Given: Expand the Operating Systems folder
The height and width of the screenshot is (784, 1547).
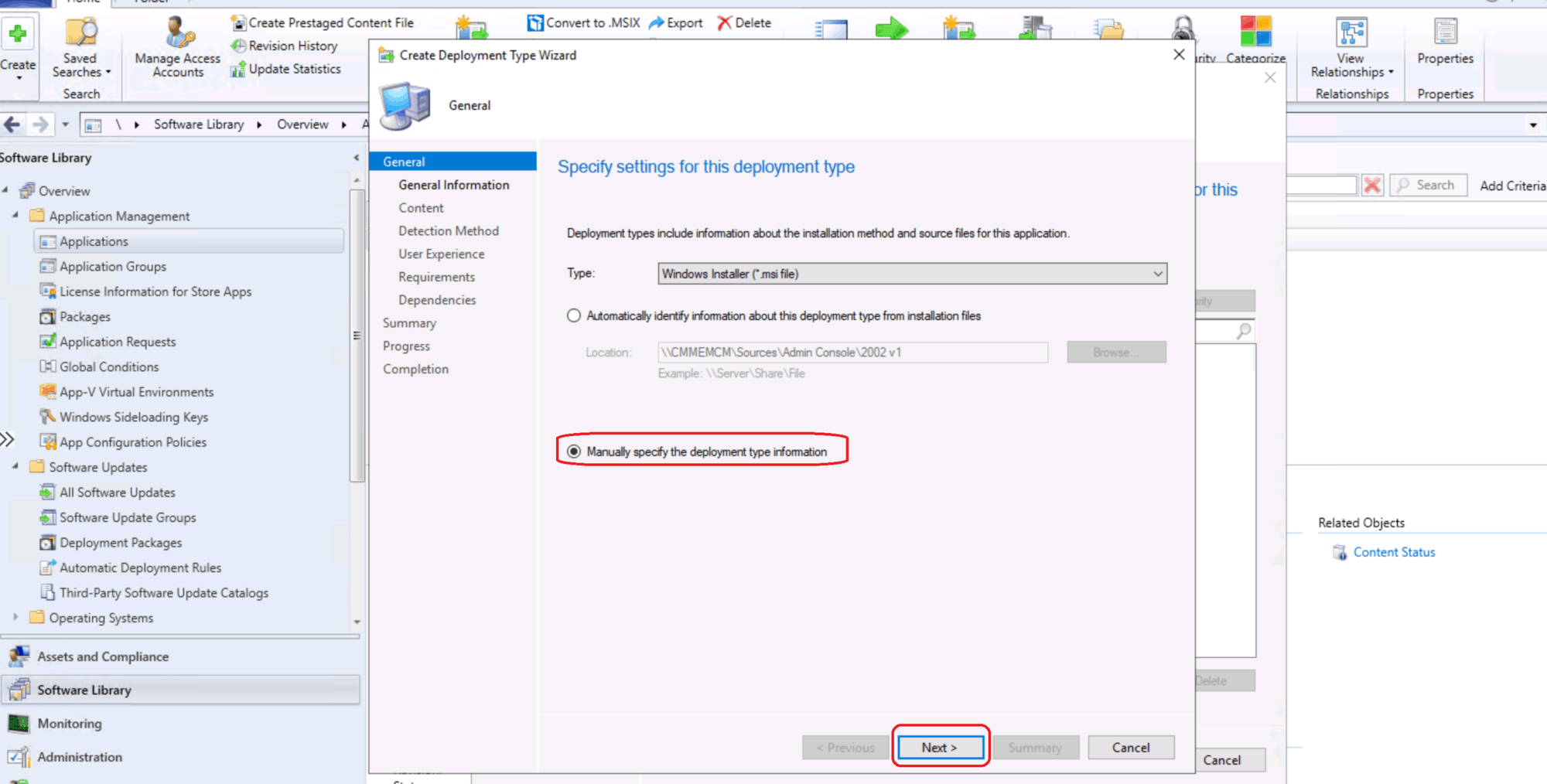Looking at the screenshot, I should [x=16, y=618].
